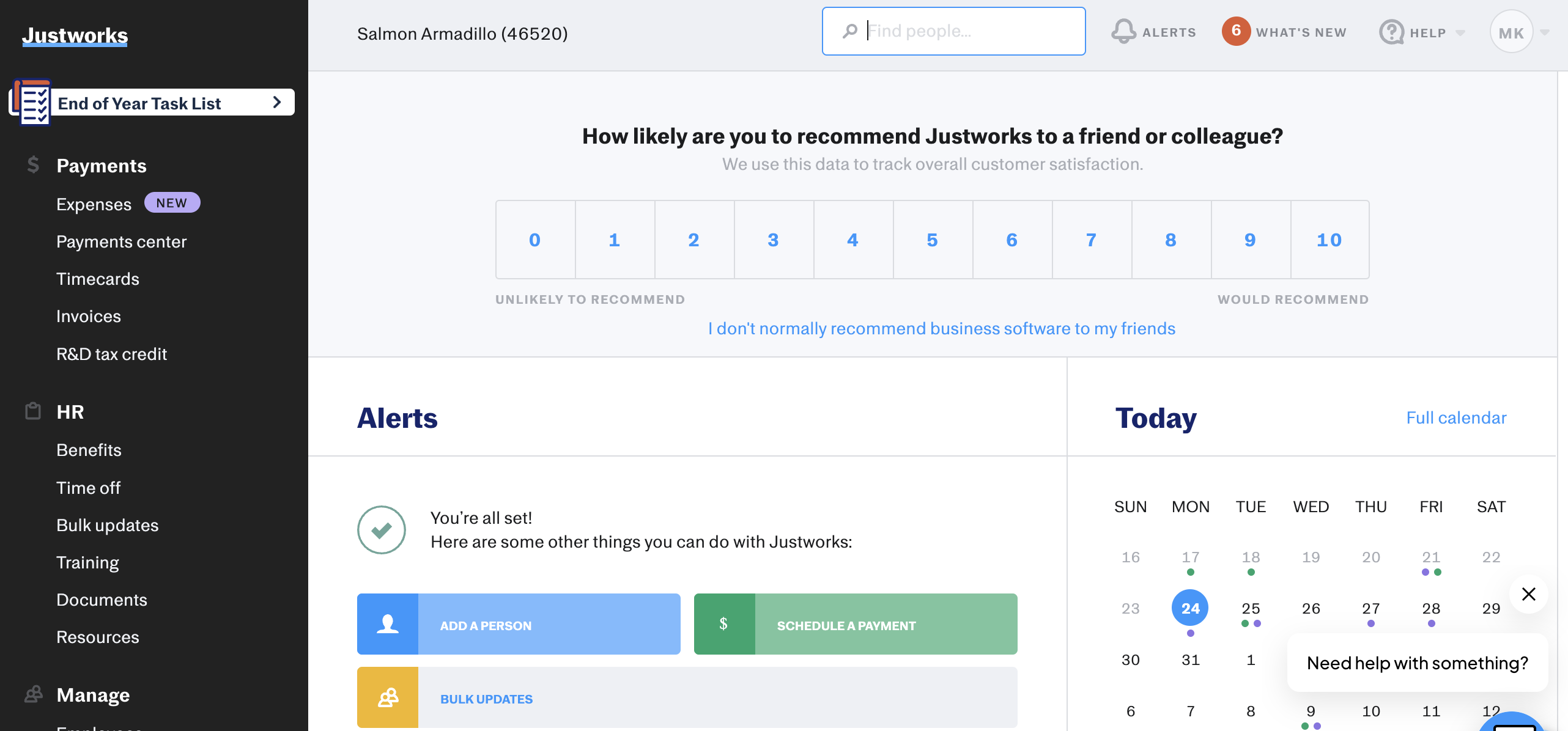Click the Manage people icon in sidebar
The image size is (1568, 731).
[x=34, y=694]
